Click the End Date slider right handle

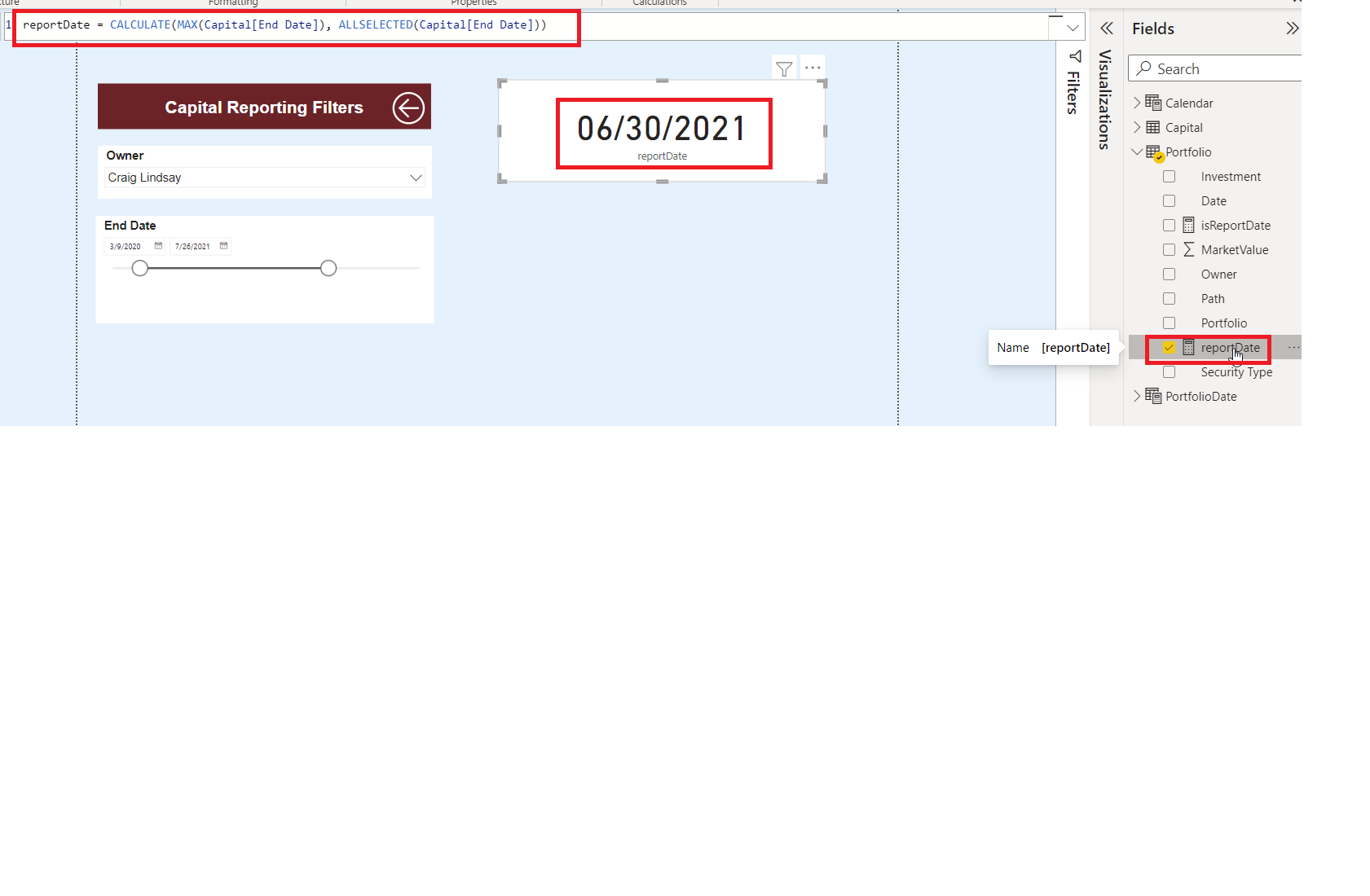328,268
